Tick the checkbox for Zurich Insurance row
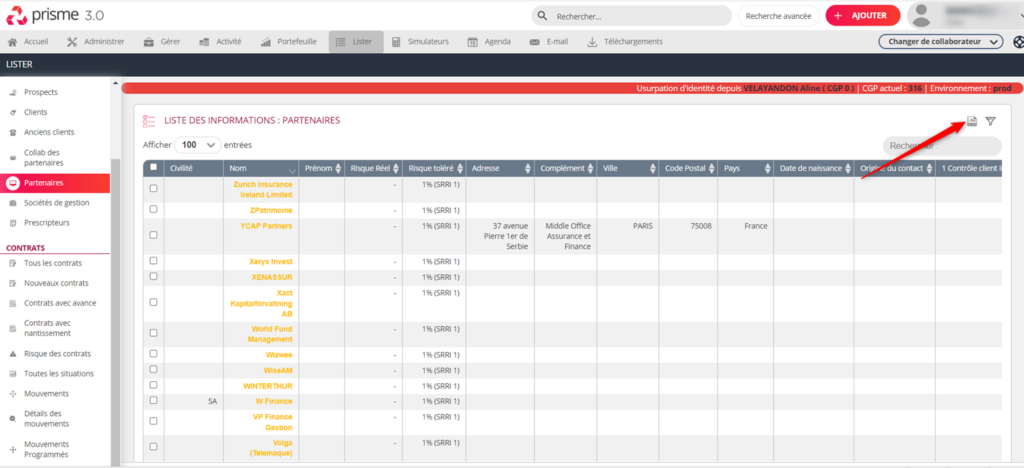1024x468 pixels. [x=153, y=189]
